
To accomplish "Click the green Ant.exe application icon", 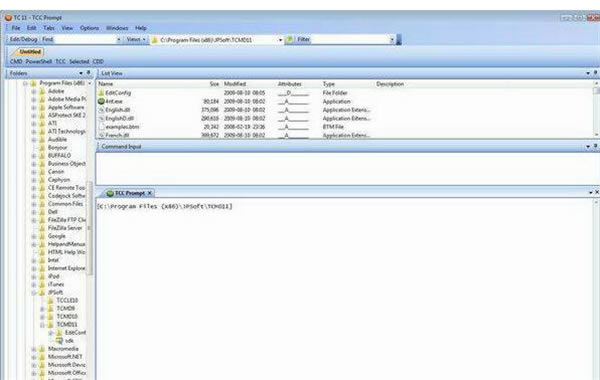I will [x=101, y=101].
